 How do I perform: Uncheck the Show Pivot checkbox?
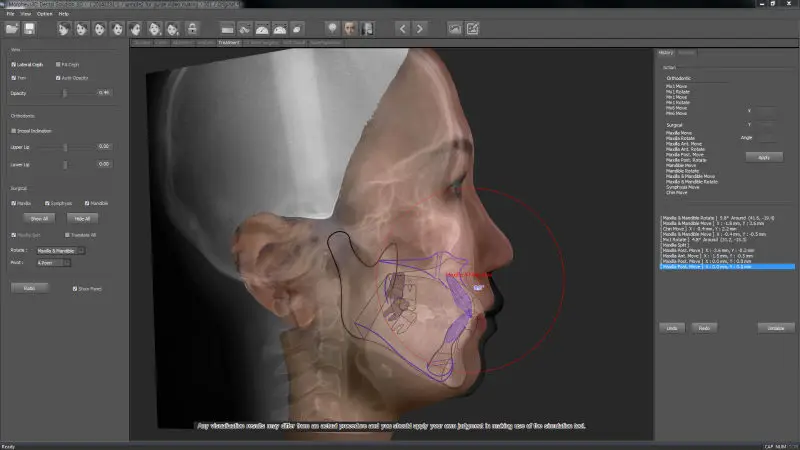coord(75,288)
